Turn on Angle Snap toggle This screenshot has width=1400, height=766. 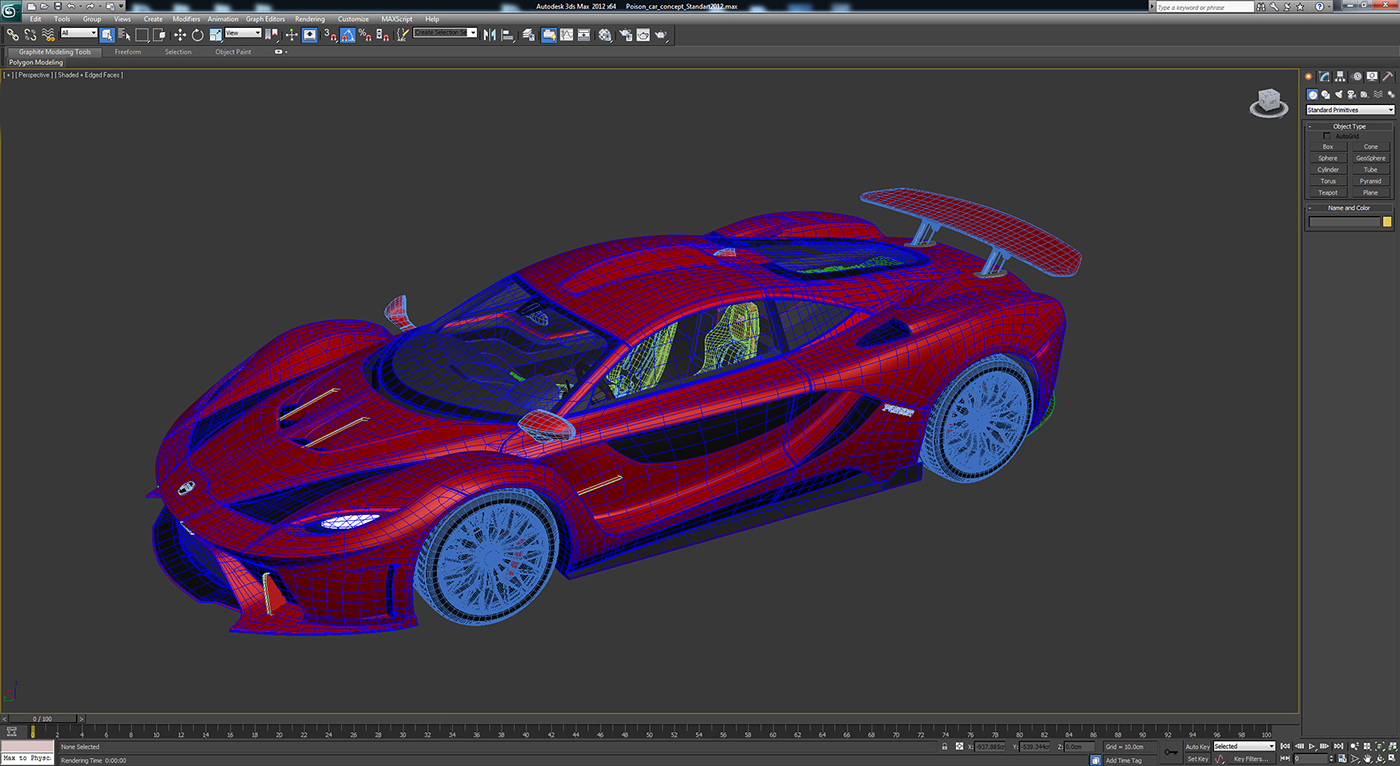[348, 35]
